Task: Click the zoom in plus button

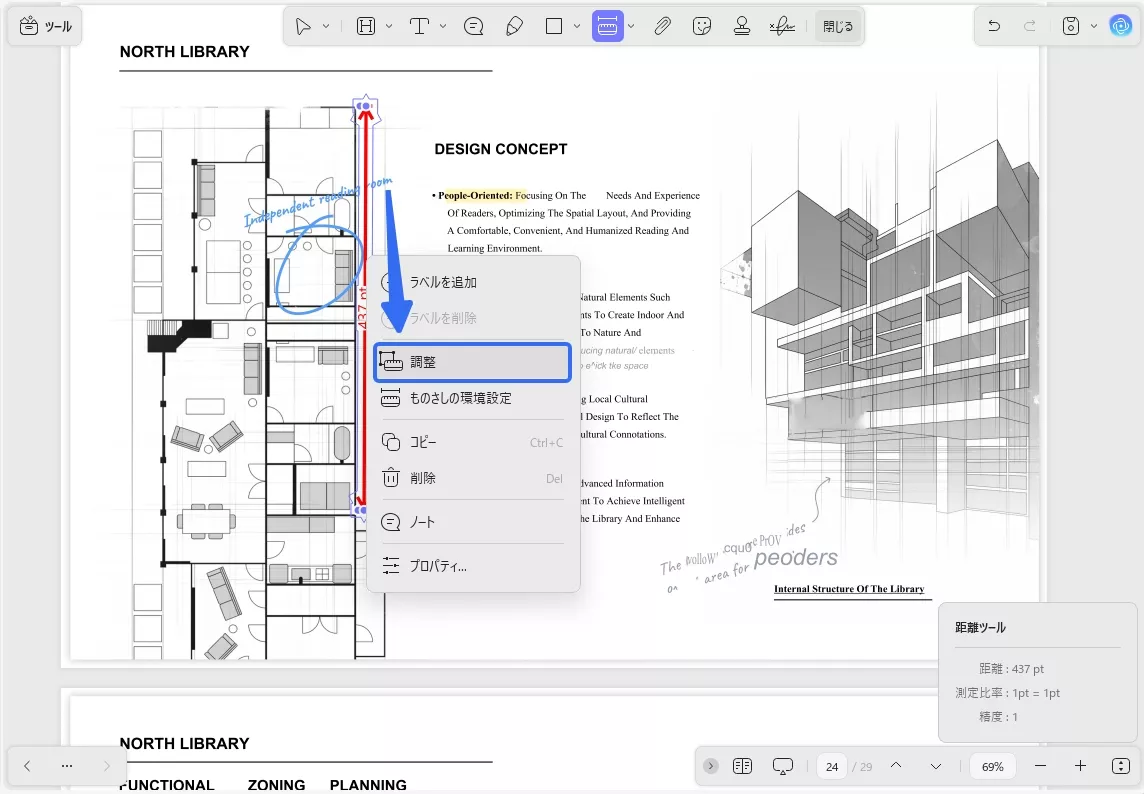Action: (1080, 766)
